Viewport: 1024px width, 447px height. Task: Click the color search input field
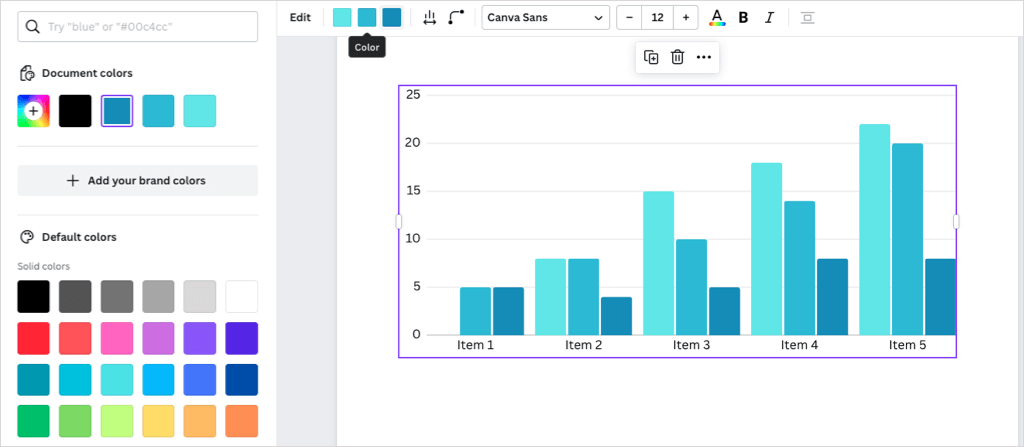(137, 26)
